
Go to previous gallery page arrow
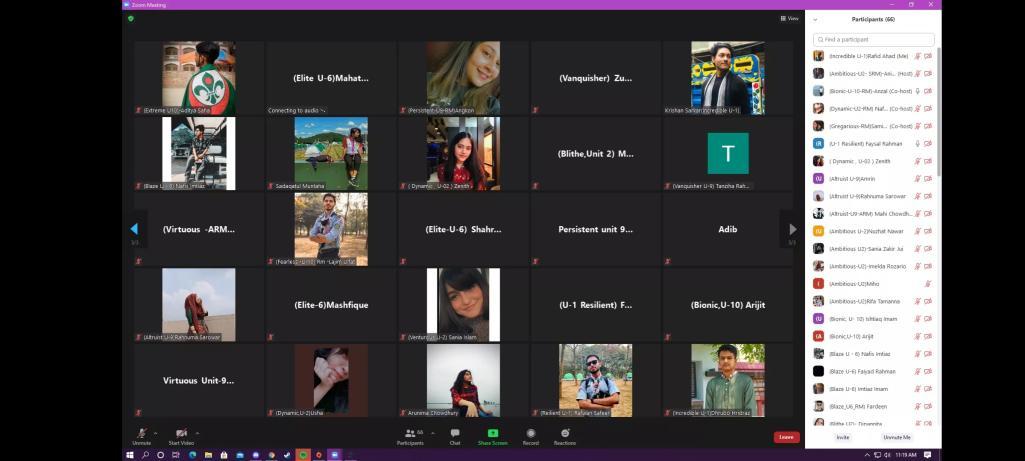click(134, 229)
